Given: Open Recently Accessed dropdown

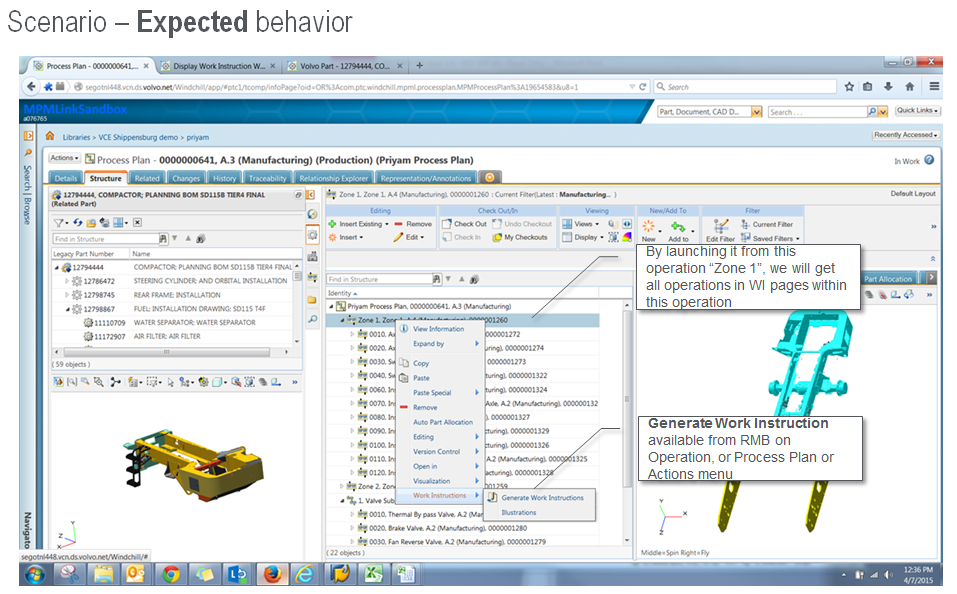Looking at the screenshot, I should click(x=905, y=135).
